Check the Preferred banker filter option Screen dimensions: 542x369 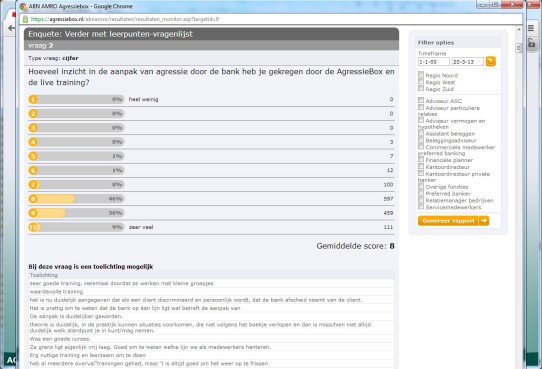coord(421,193)
